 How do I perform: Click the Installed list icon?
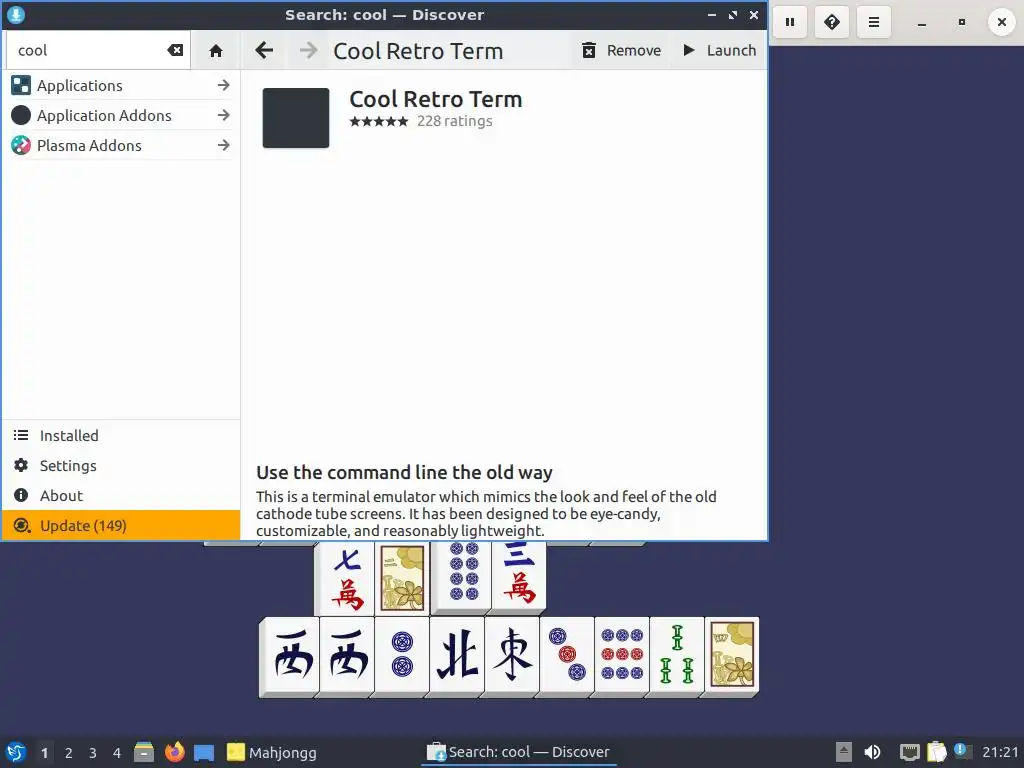[x=21, y=436]
